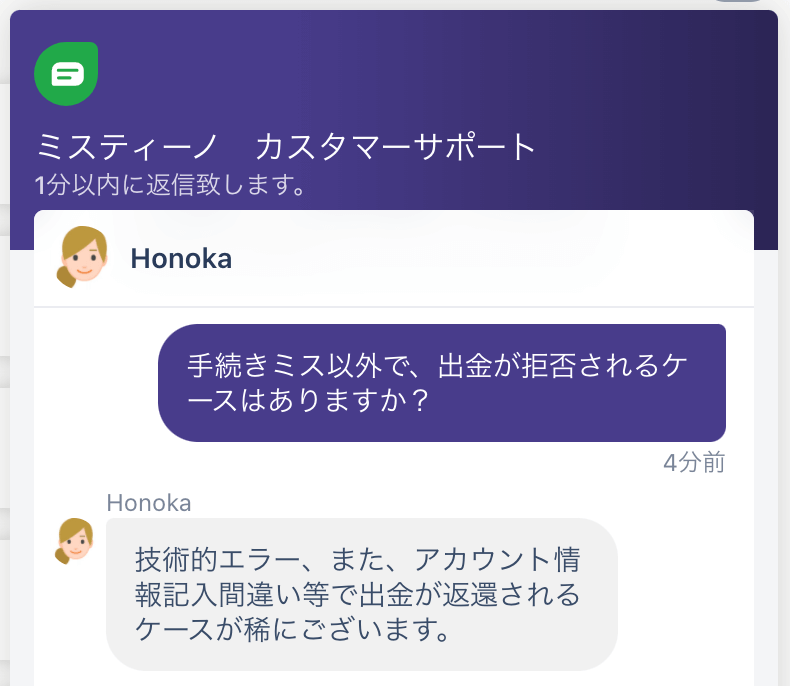
Task: Click the green chat bubble logo icon
Action: [x=66, y=74]
